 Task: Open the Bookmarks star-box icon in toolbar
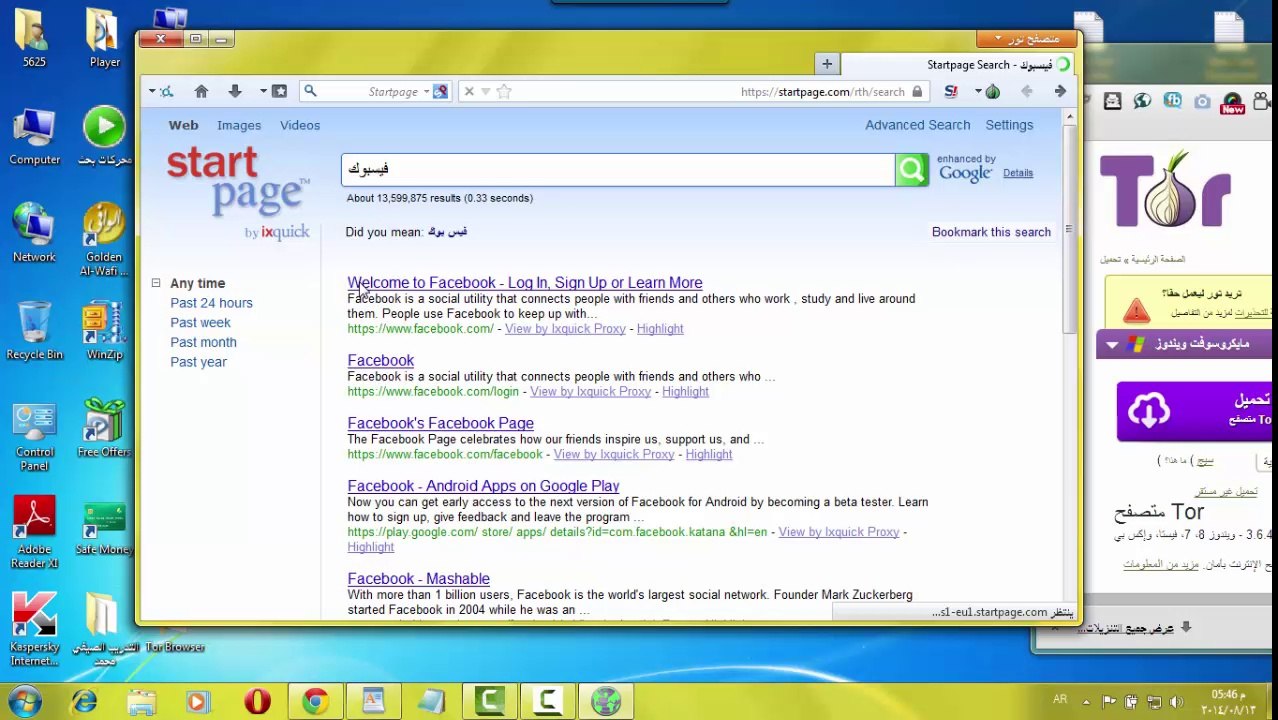pos(279,91)
